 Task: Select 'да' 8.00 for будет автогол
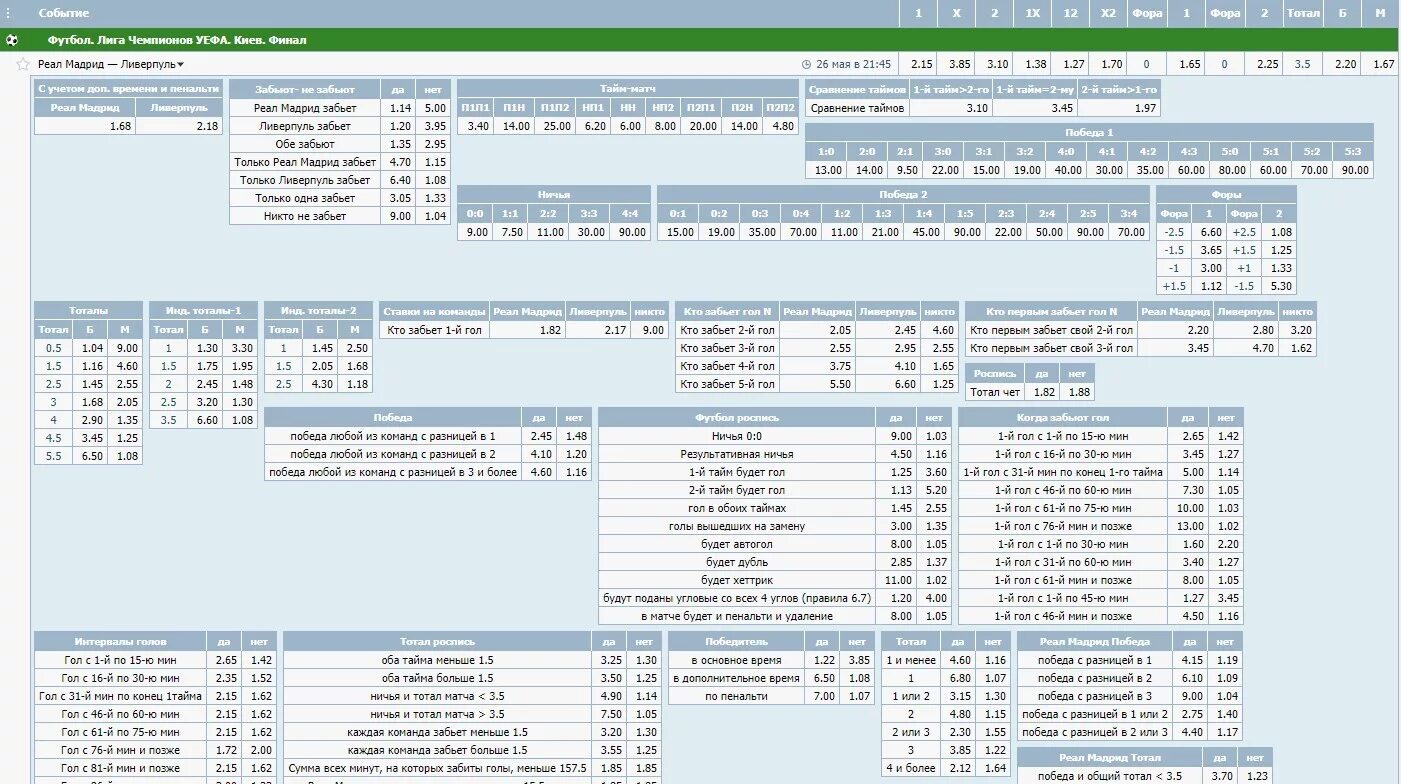(x=900, y=544)
